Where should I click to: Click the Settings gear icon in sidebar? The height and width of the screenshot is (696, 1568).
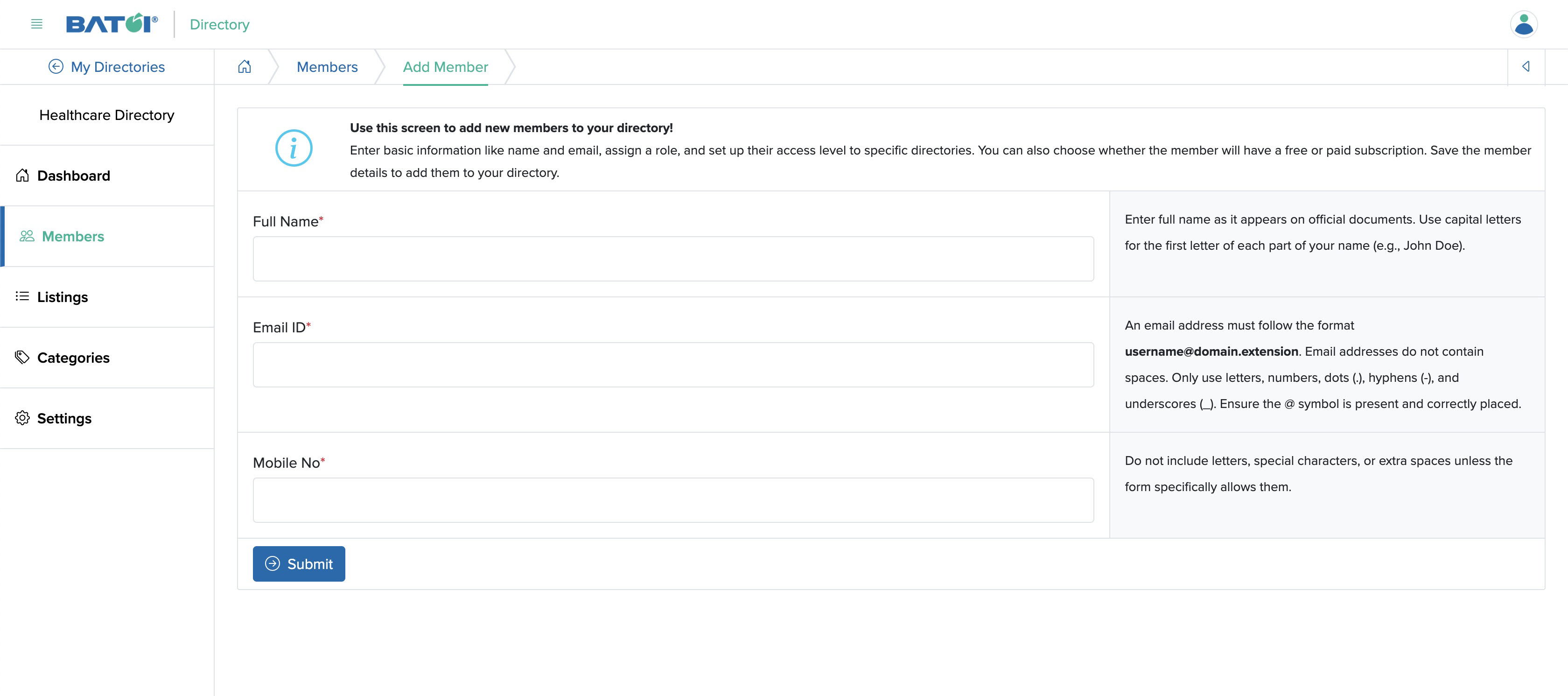(x=22, y=418)
